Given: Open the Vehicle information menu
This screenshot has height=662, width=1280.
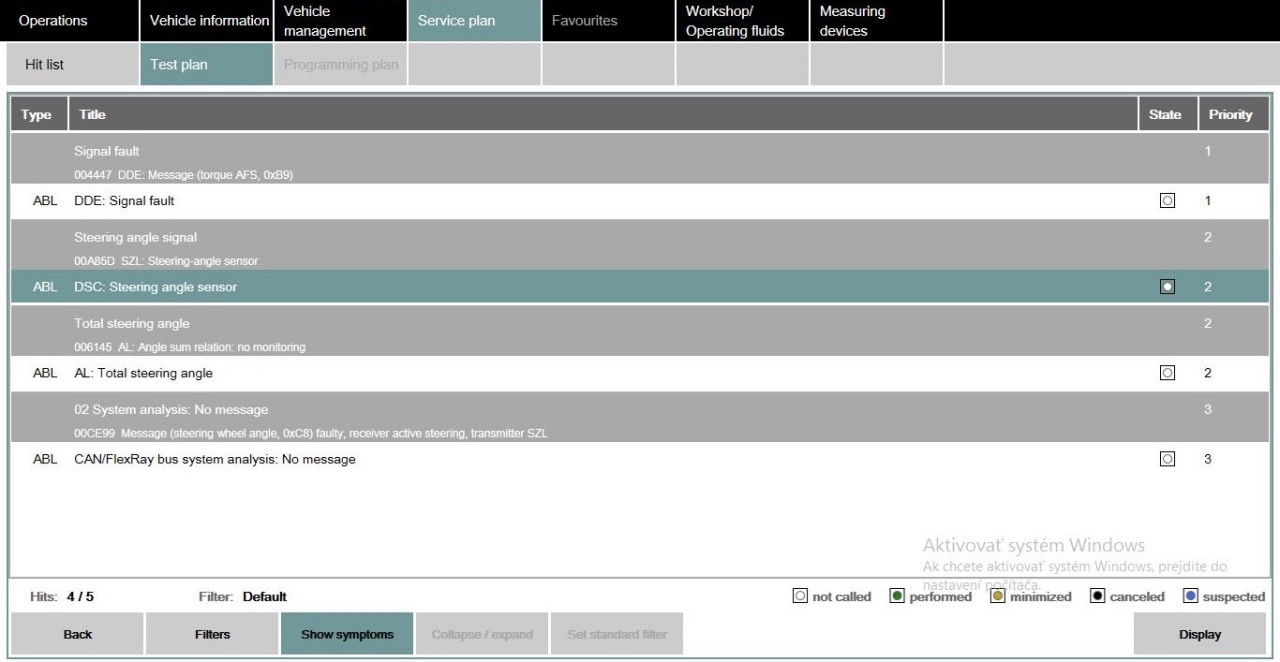Looking at the screenshot, I should click(x=209, y=21).
